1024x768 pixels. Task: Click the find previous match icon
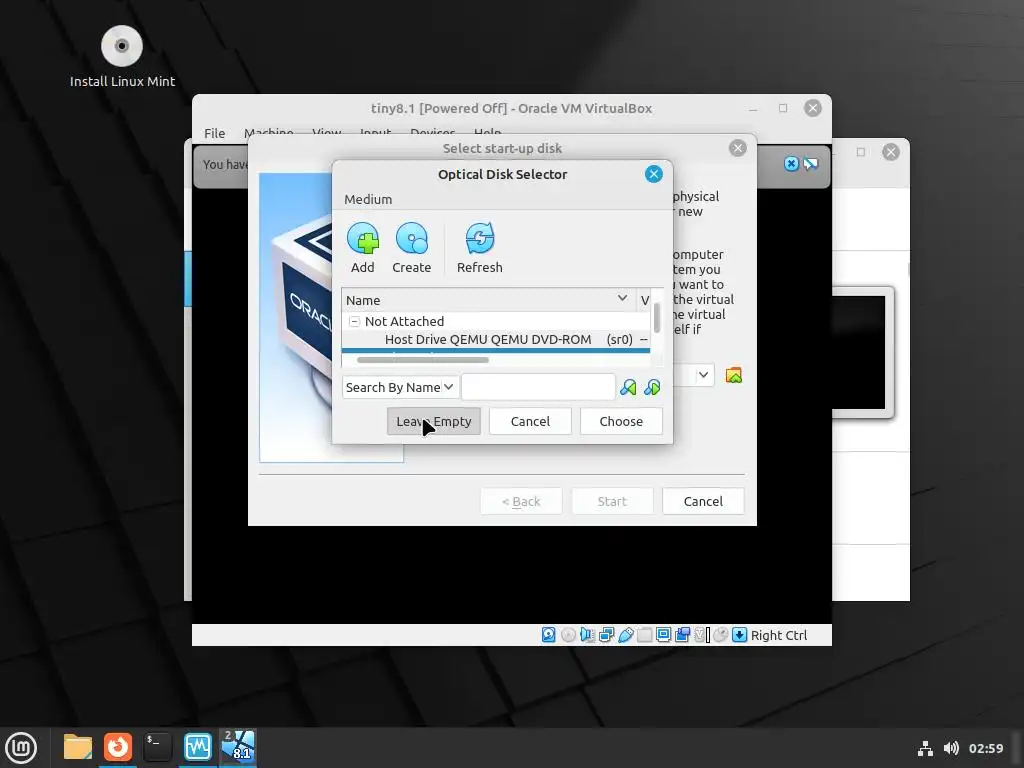coord(628,387)
